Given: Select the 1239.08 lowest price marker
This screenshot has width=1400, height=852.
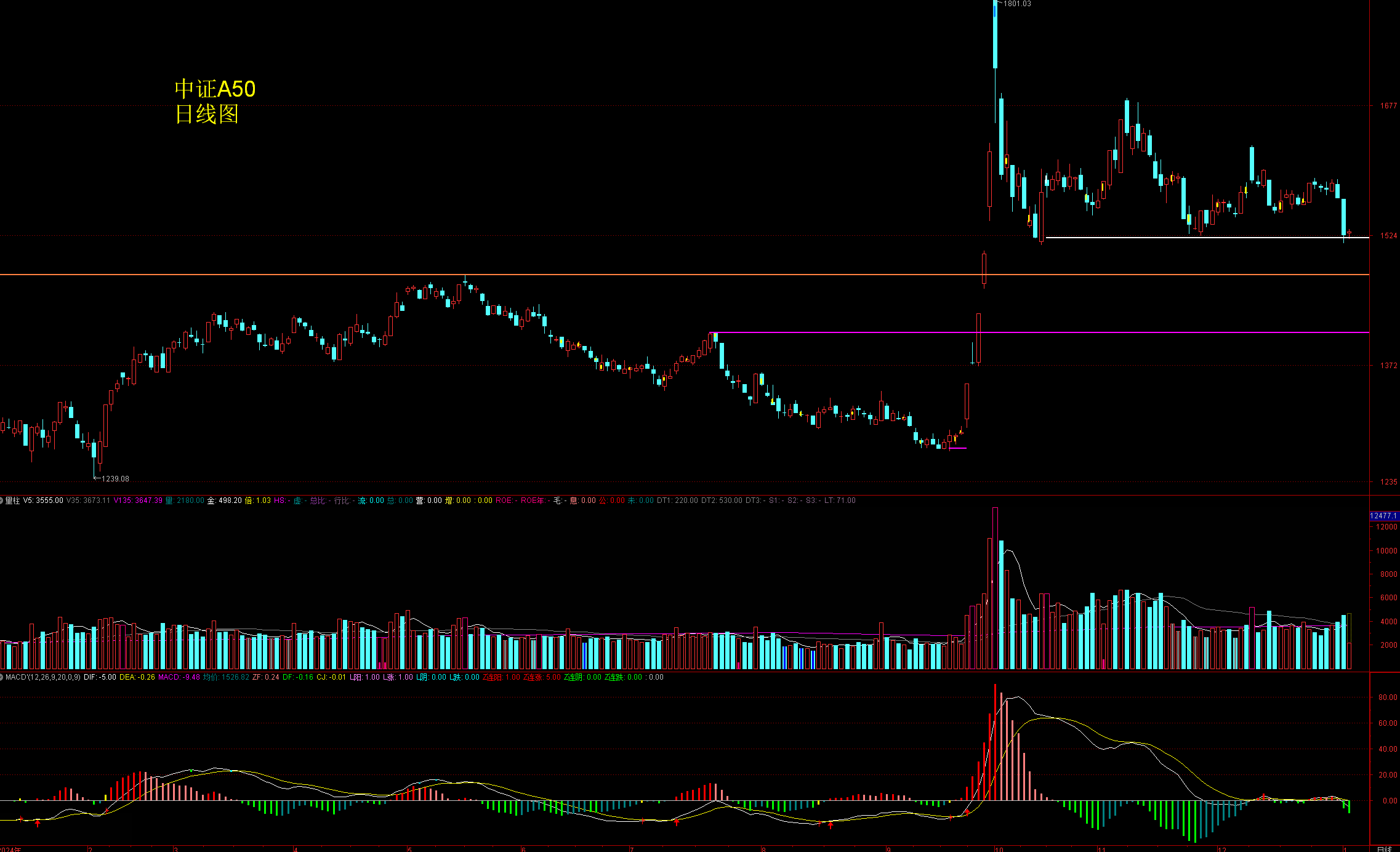Looking at the screenshot, I should (x=115, y=479).
